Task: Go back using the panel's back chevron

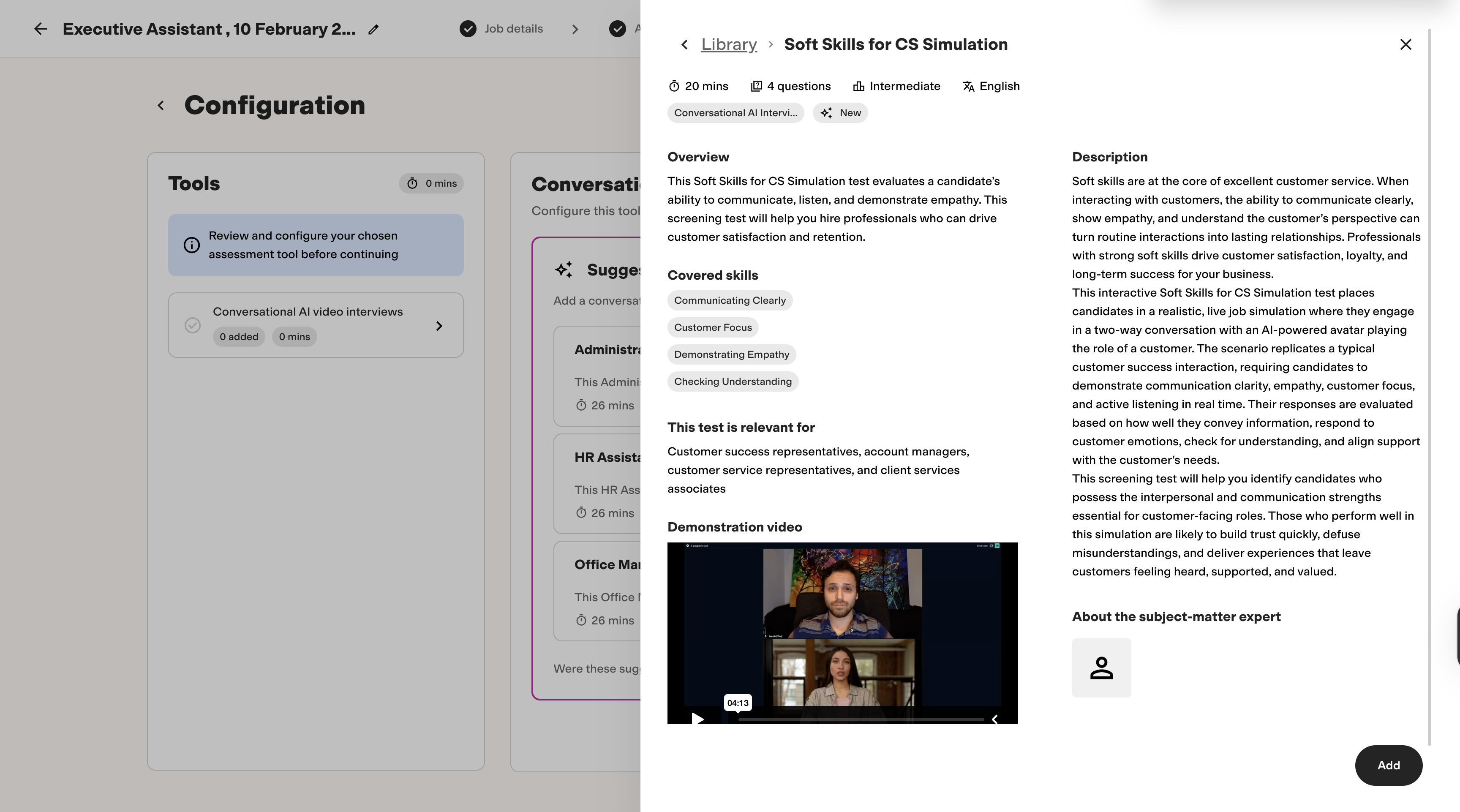Action: [x=684, y=45]
